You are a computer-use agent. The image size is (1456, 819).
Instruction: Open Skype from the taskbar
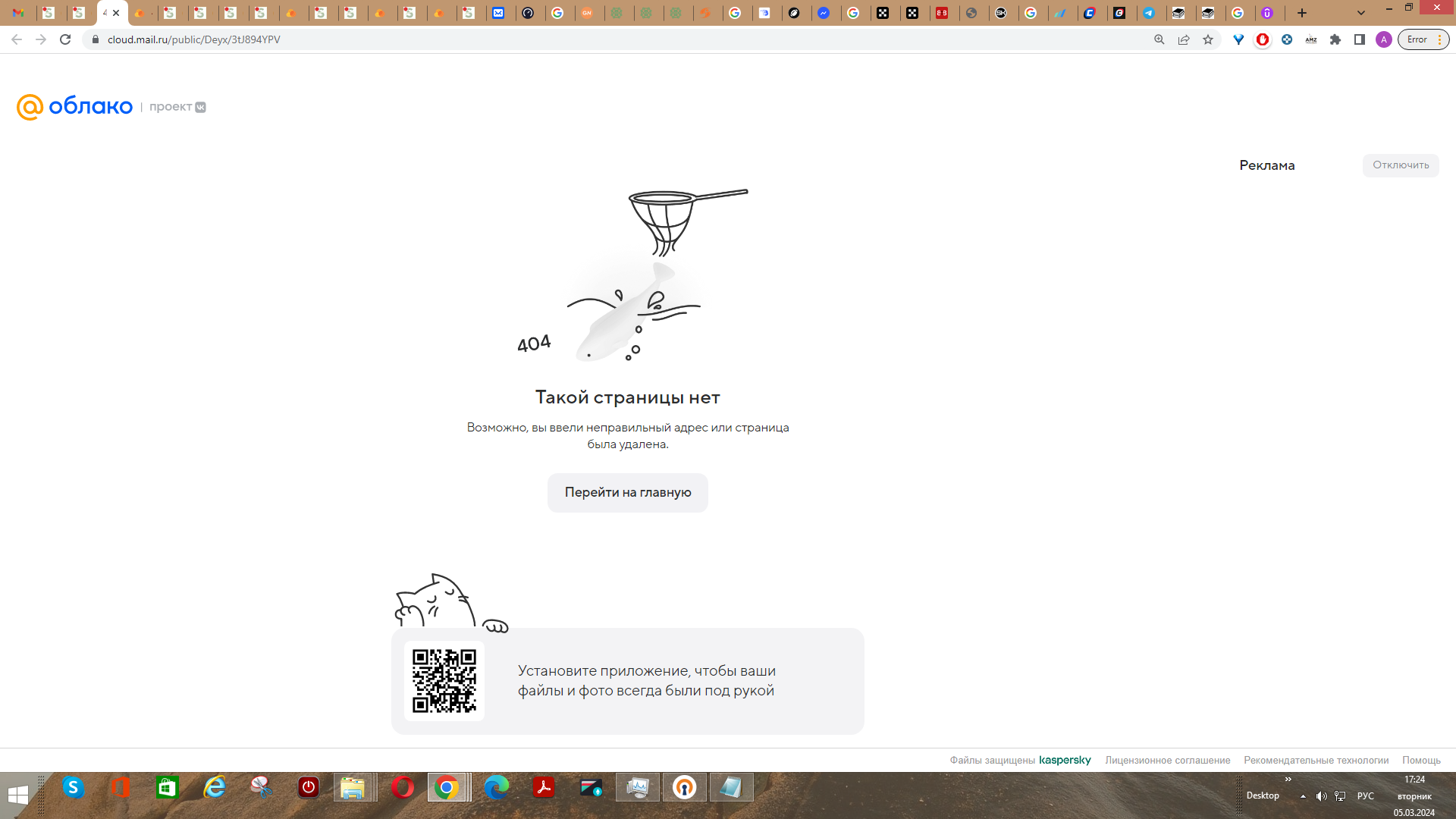(x=73, y=788)
